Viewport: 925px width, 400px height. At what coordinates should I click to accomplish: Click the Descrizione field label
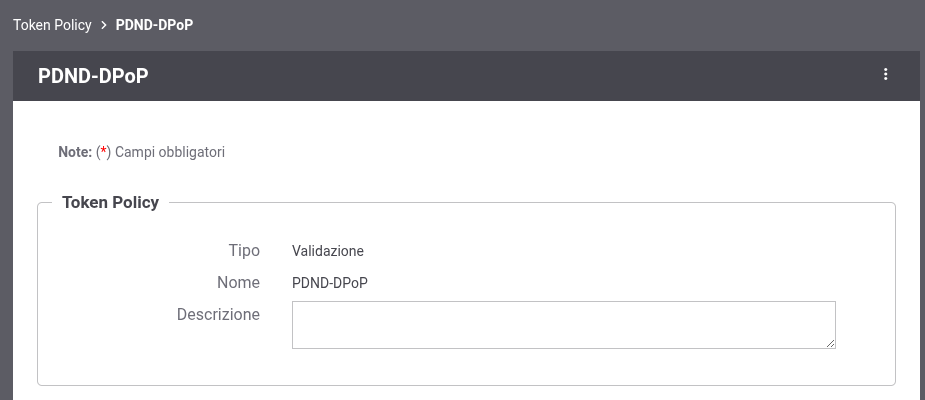pyautogui.click(x=218, y=314)
